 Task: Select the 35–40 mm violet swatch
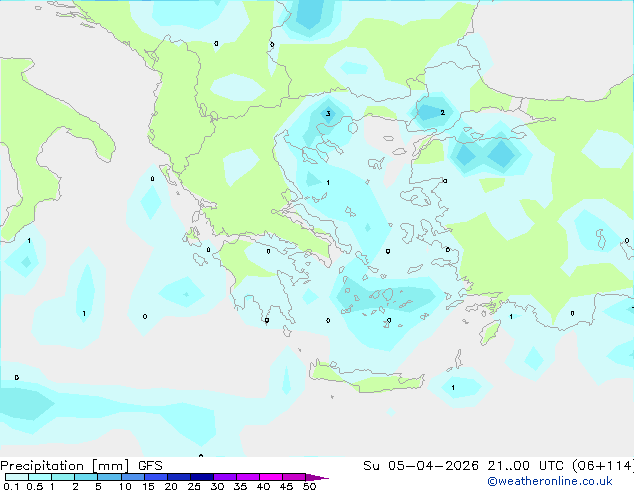[x=248, y=477]
